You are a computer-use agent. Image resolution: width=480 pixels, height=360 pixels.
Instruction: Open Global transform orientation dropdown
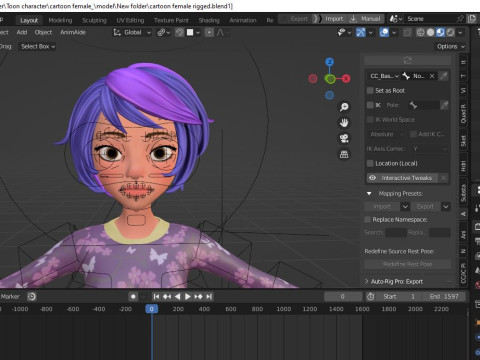133,32
